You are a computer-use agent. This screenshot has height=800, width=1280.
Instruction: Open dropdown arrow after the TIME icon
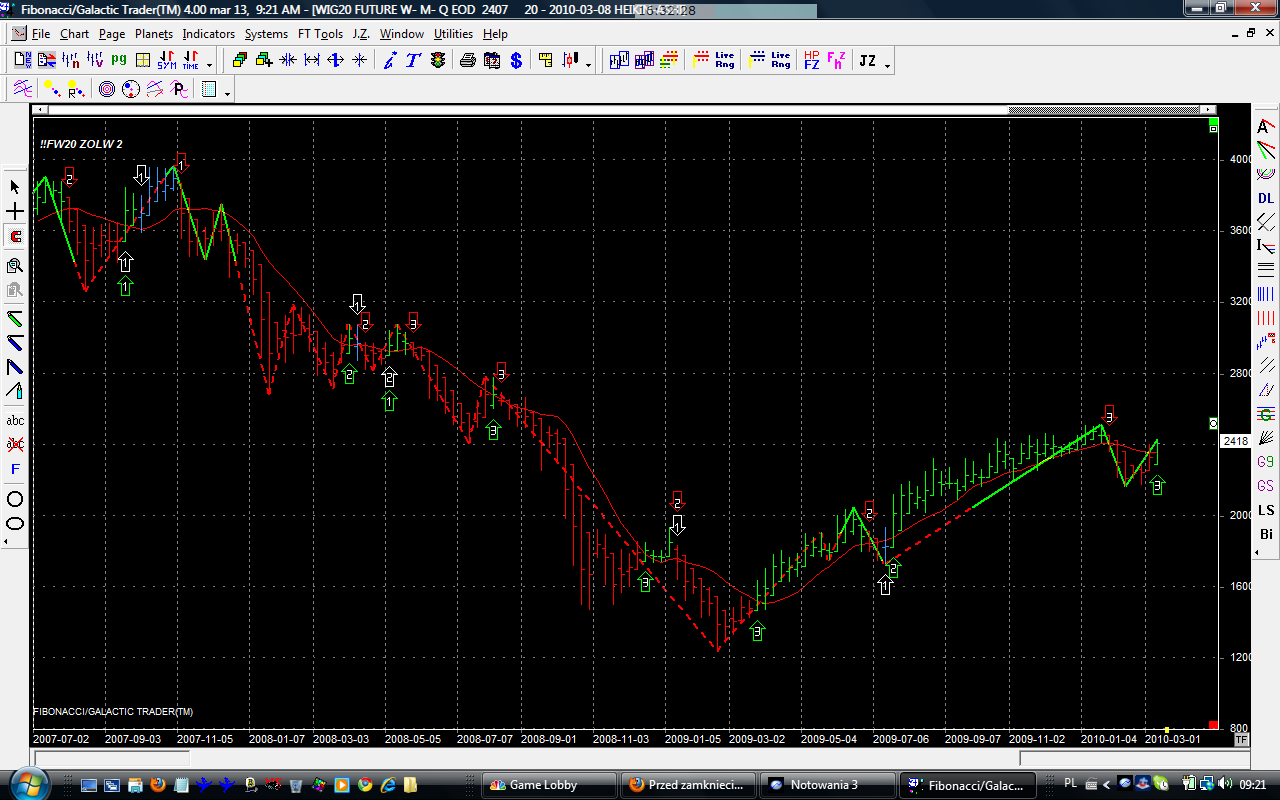coord(209,66)
